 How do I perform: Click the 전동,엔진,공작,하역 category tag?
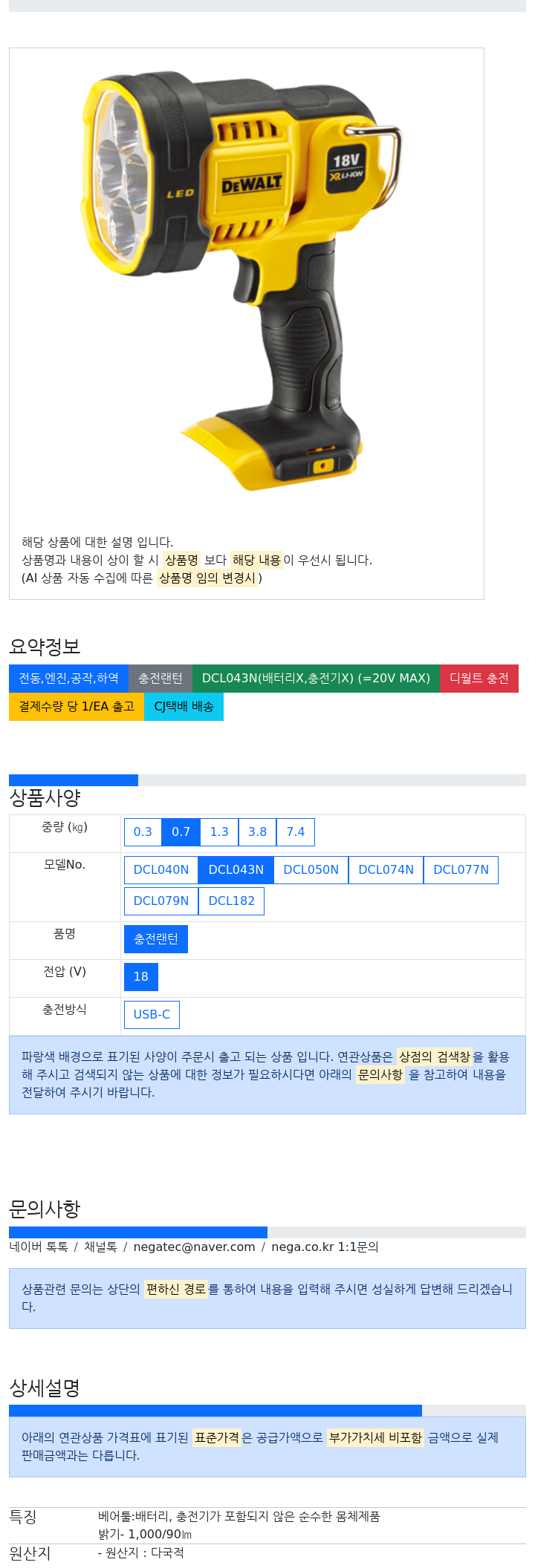pyautogui.click(x=68, y=679)
